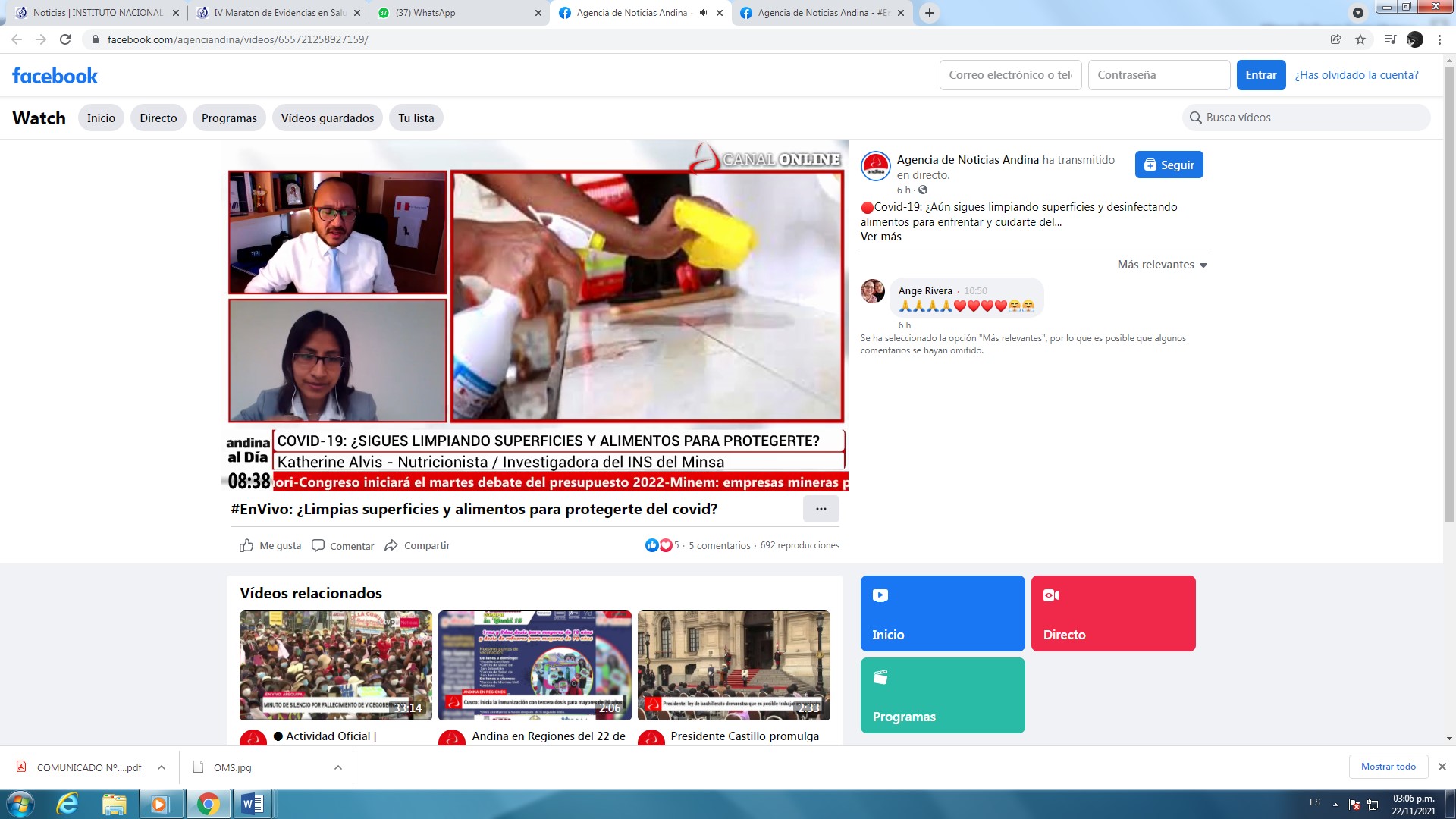Click the browser address bar URL
This screenshot has width=1456, height=819.
click(x=238, y=39)
